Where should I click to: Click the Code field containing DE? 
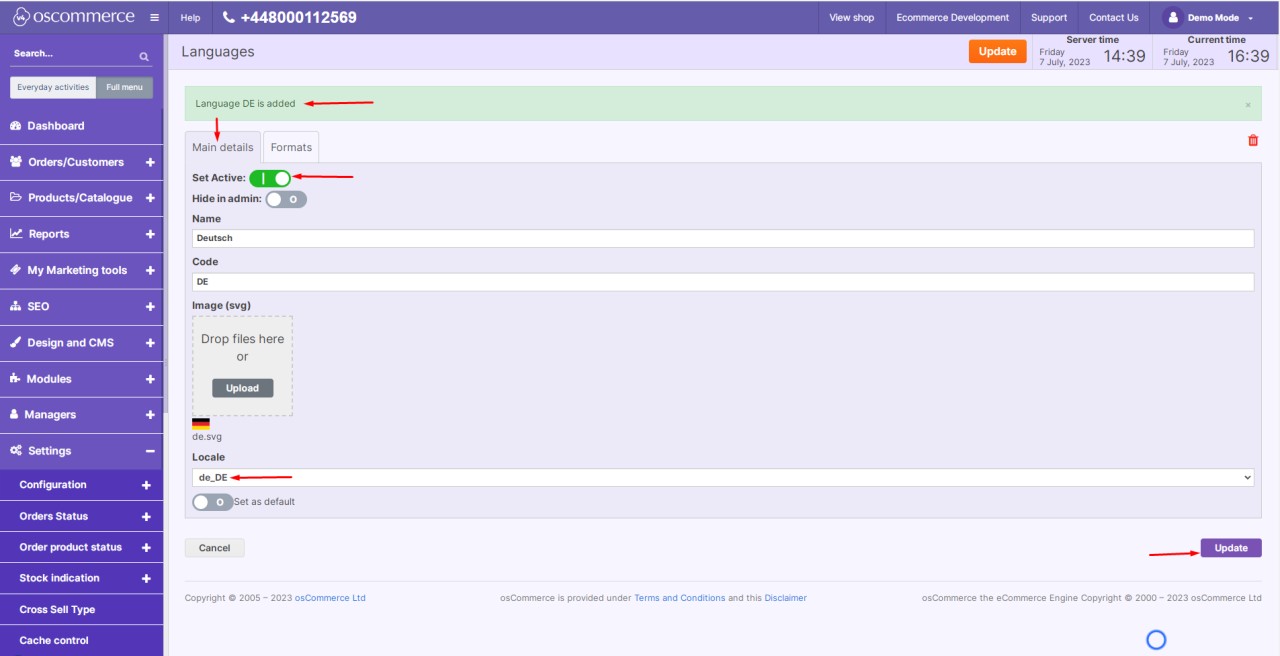pos(723,282)
